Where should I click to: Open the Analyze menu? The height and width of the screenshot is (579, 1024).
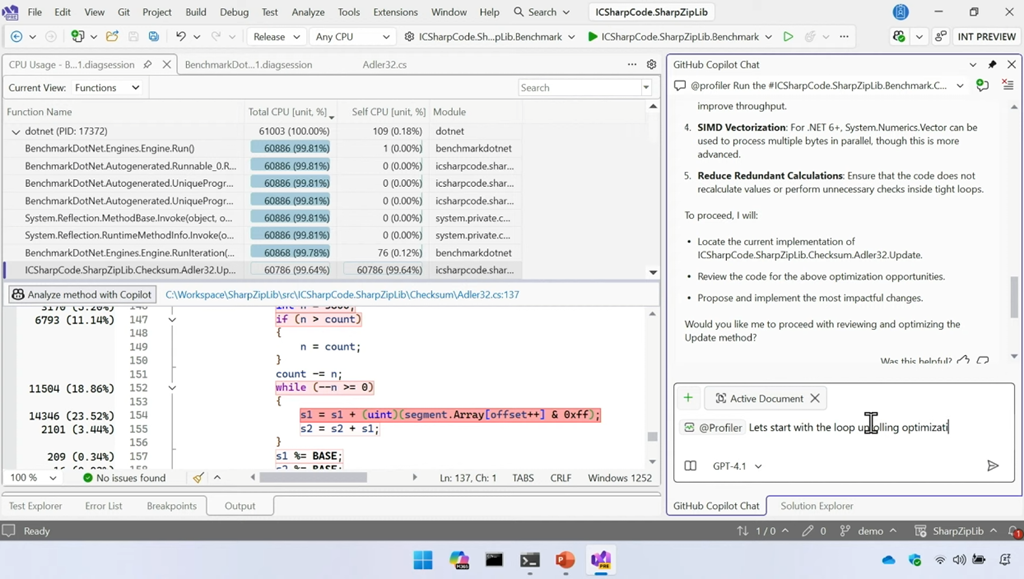click(308, 12)
